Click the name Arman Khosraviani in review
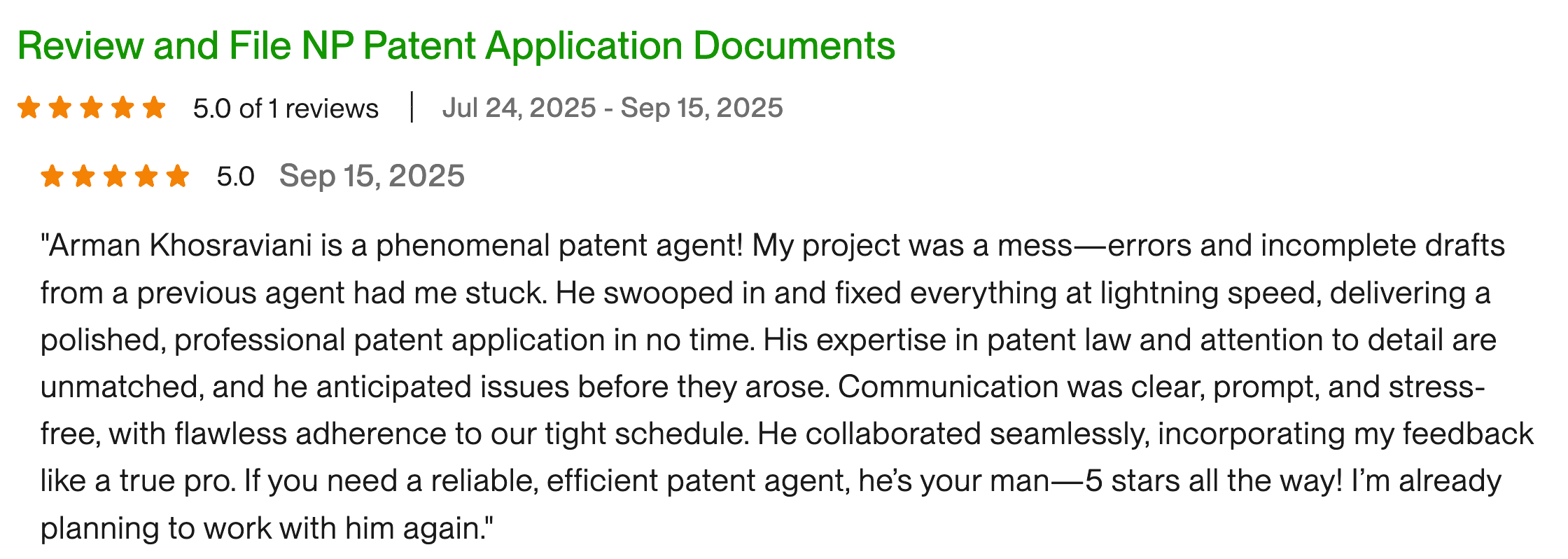Screen dimensions: 1568x559 point(181,246)
